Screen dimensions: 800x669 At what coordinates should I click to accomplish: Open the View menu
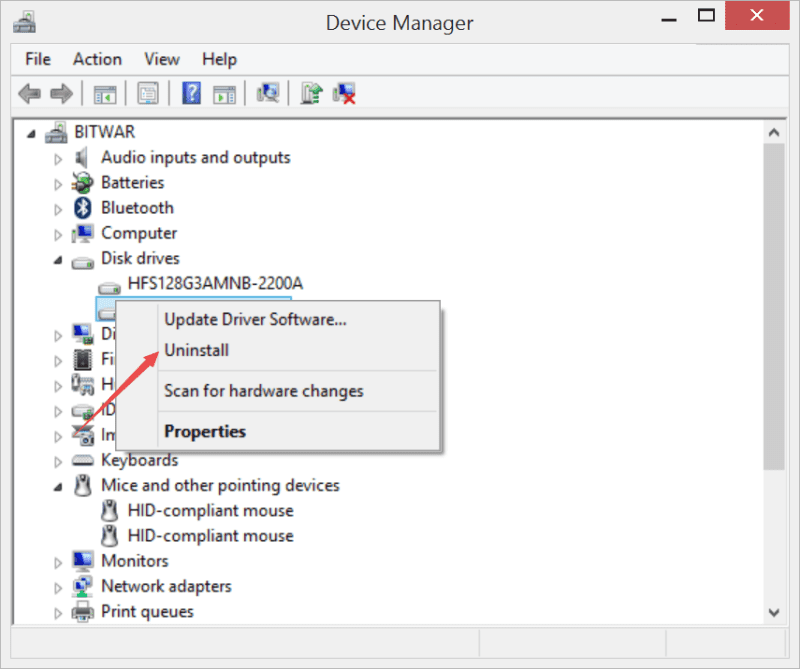click(x=162, y=59)
